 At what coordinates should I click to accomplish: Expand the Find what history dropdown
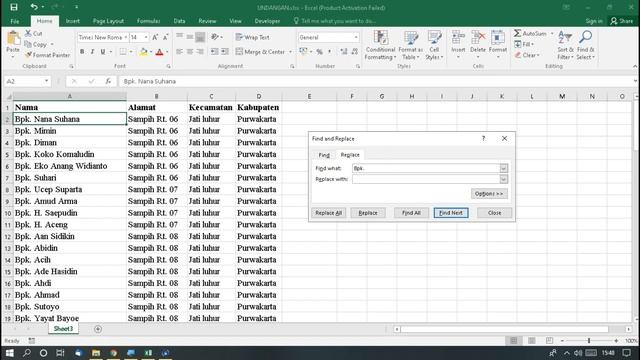pos(503,168)
